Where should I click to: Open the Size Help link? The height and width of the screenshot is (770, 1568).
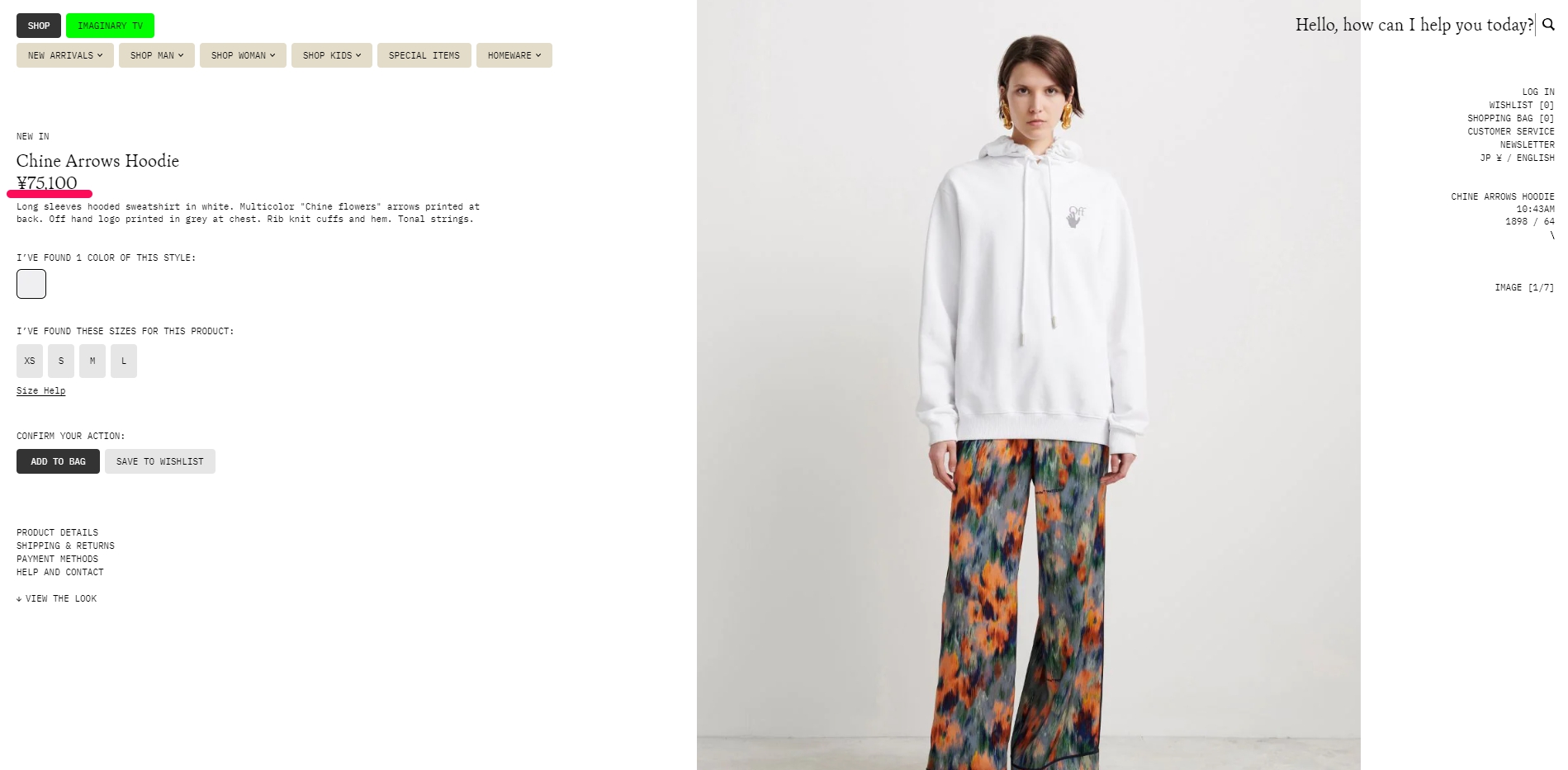(x=40, y=390)
